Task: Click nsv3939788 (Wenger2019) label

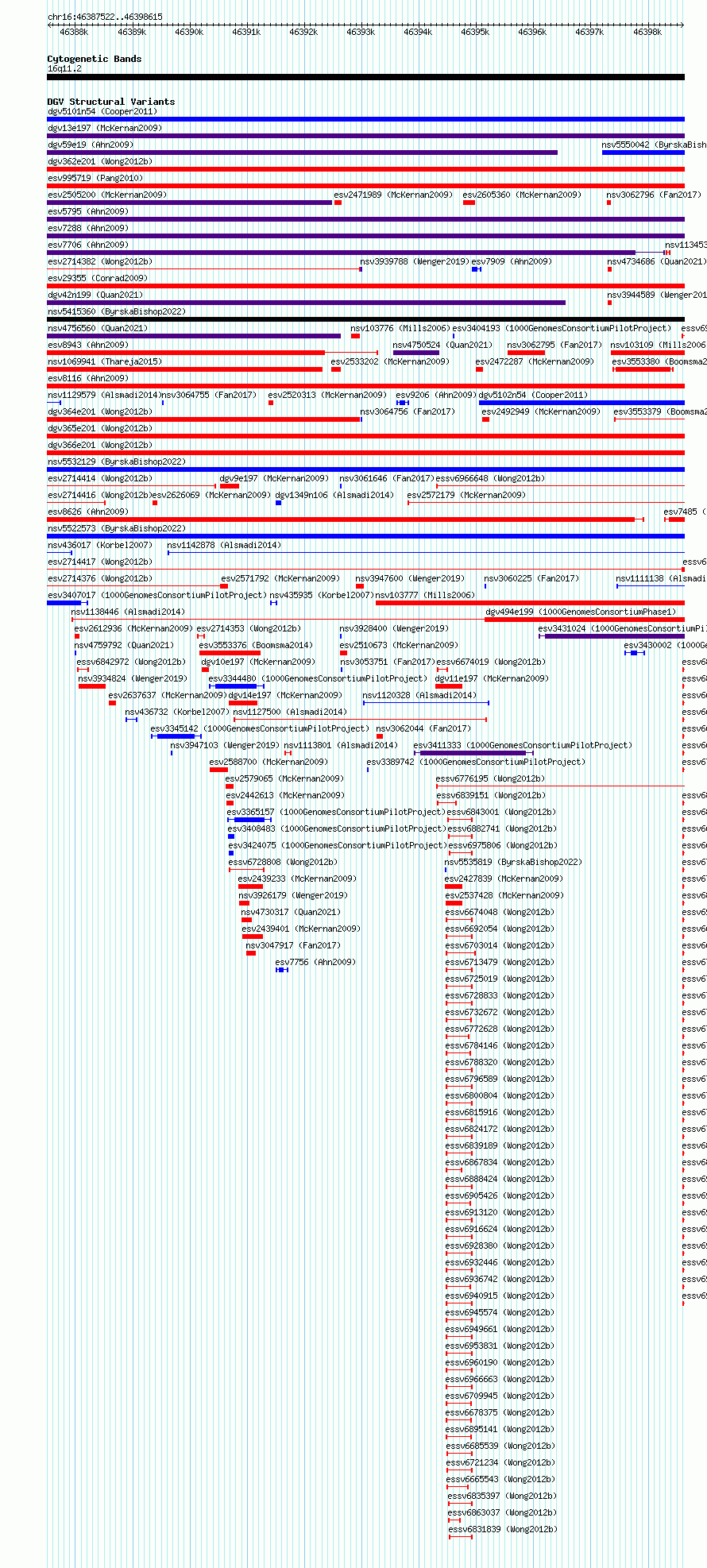Action: (415, 261)
